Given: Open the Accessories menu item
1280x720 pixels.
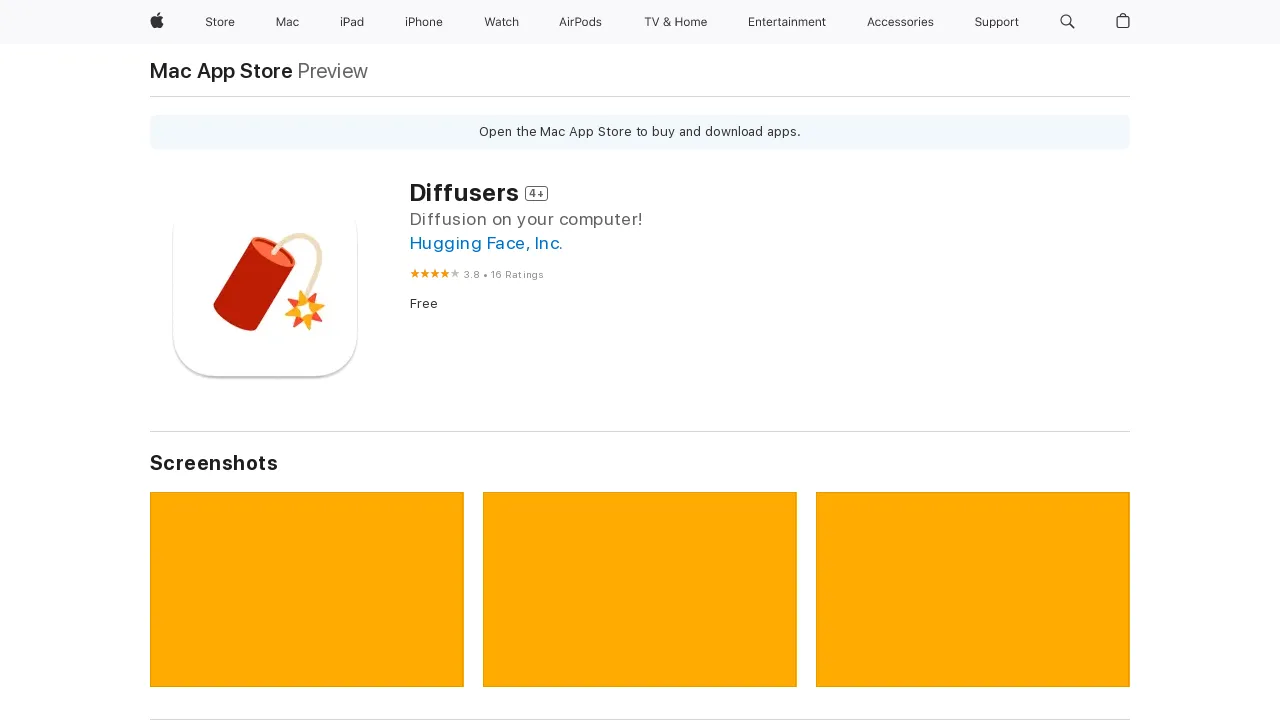Looking at the screenshot, I should tap(900, 22).
